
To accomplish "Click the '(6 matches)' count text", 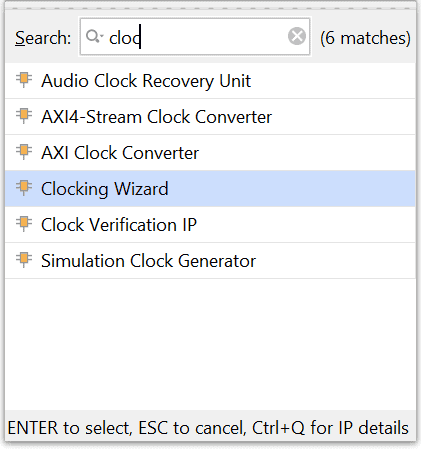I will pos(365,38).
